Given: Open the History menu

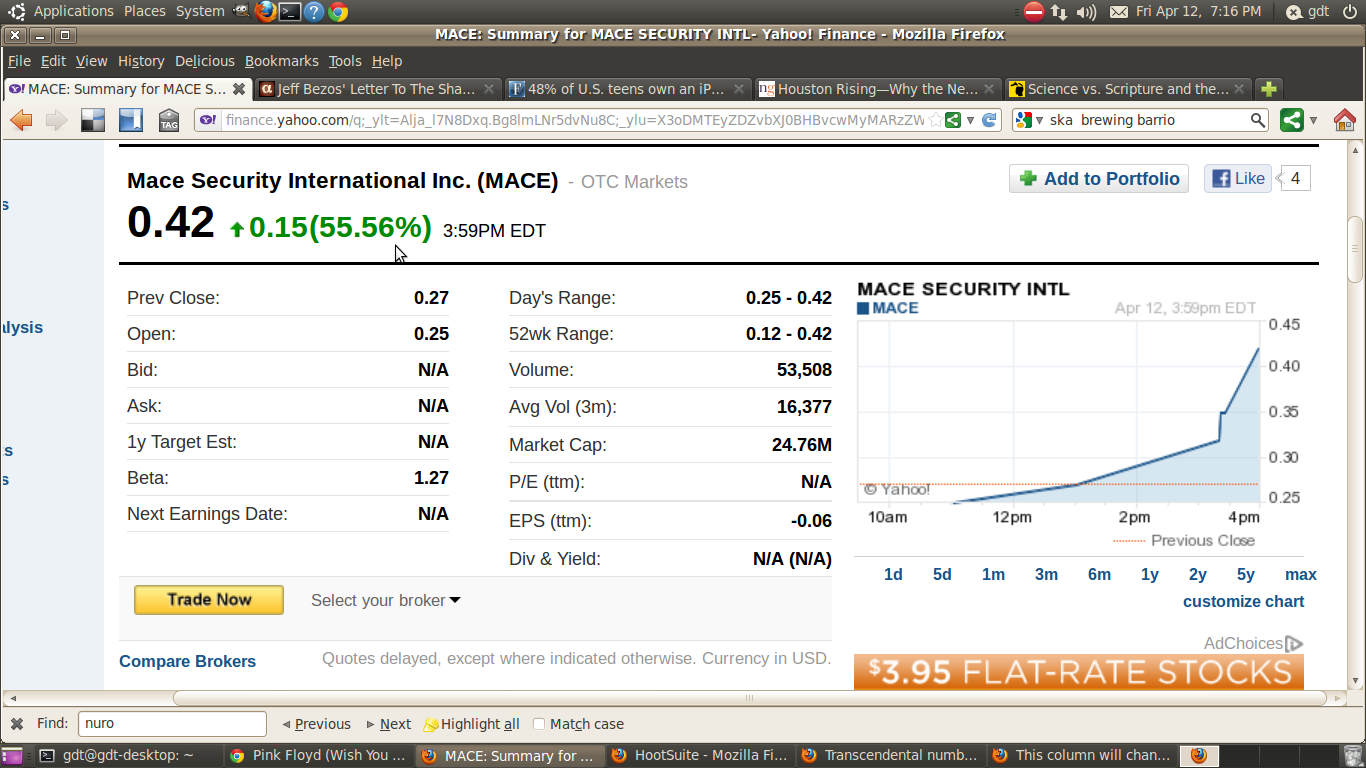Looking at the screenshot, I should click(x=141, y=61).
